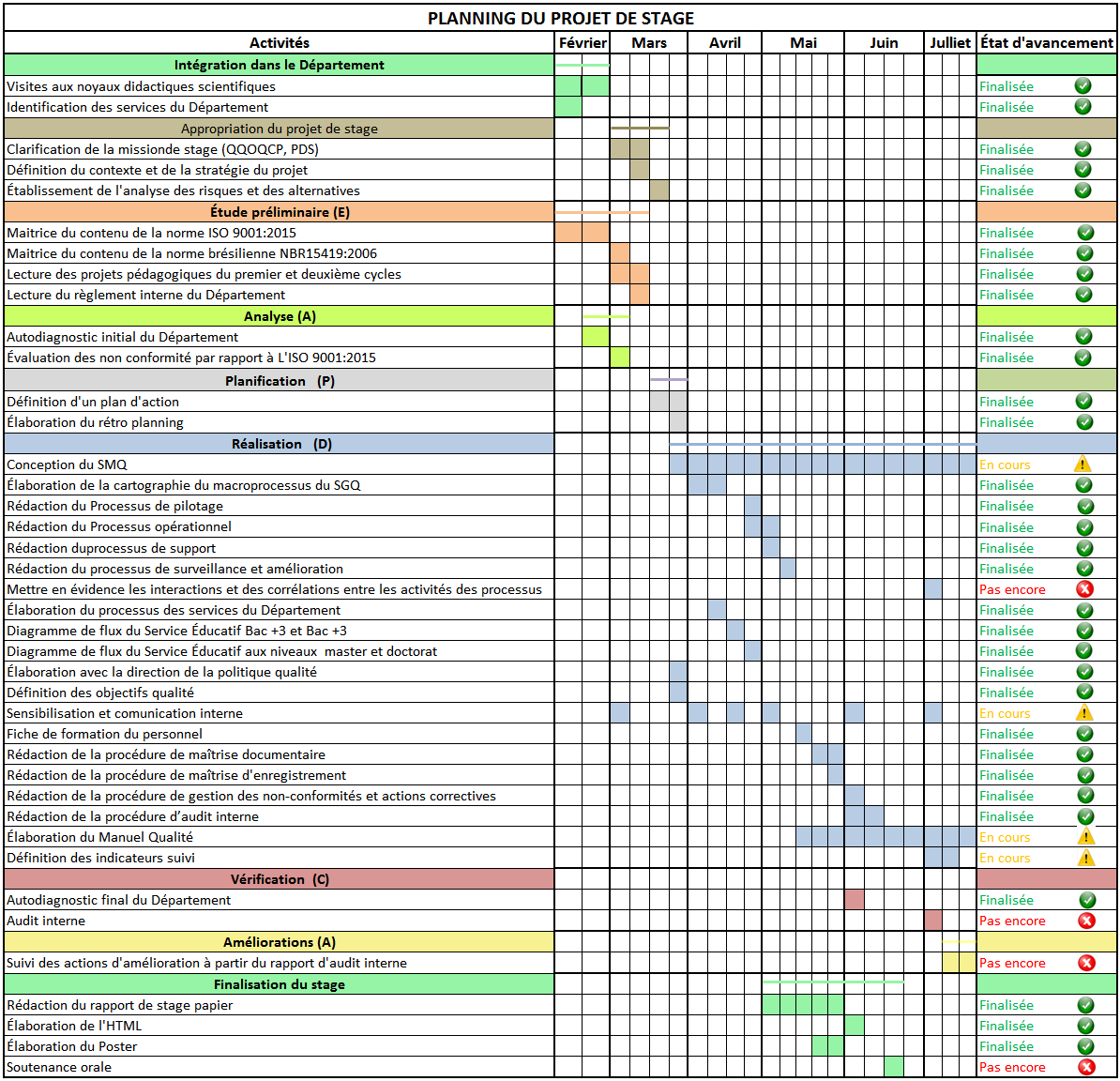Select the Février month column header

[x=583, y=43]
